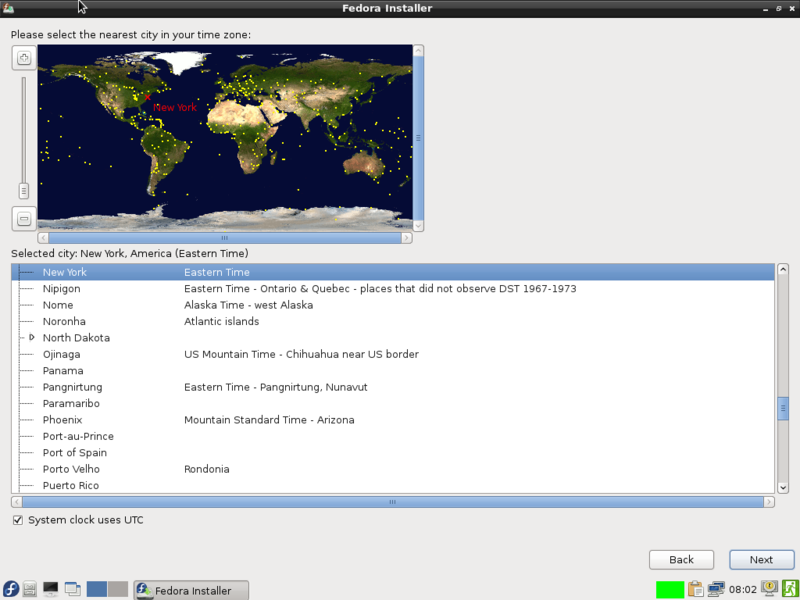Click the map zoom-in plus button

point(24,58)
